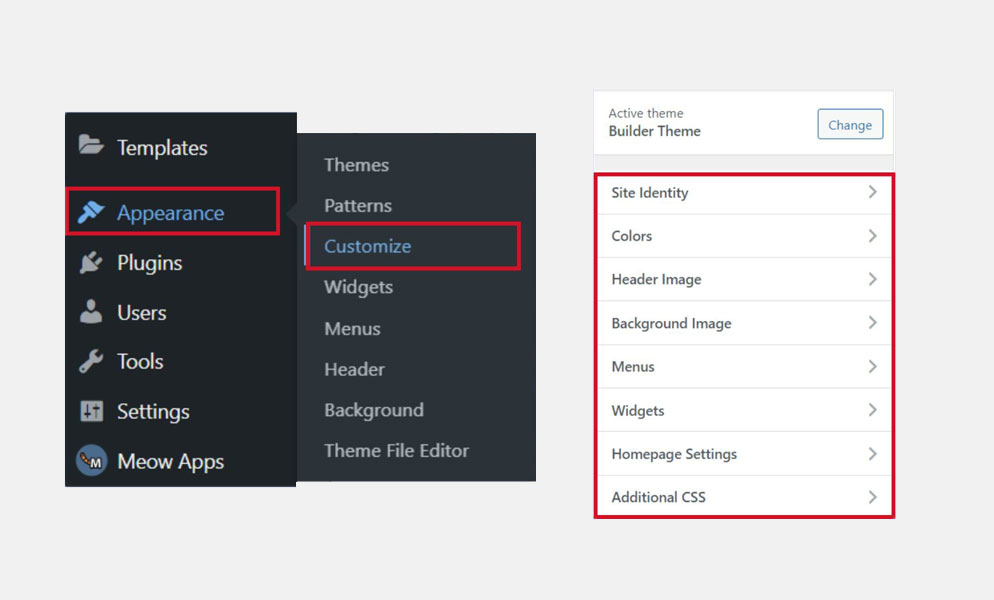The width and height of the screenshot is (994, 600).
Task: Select Header in Appearance submenu
Action: point(355,369)
